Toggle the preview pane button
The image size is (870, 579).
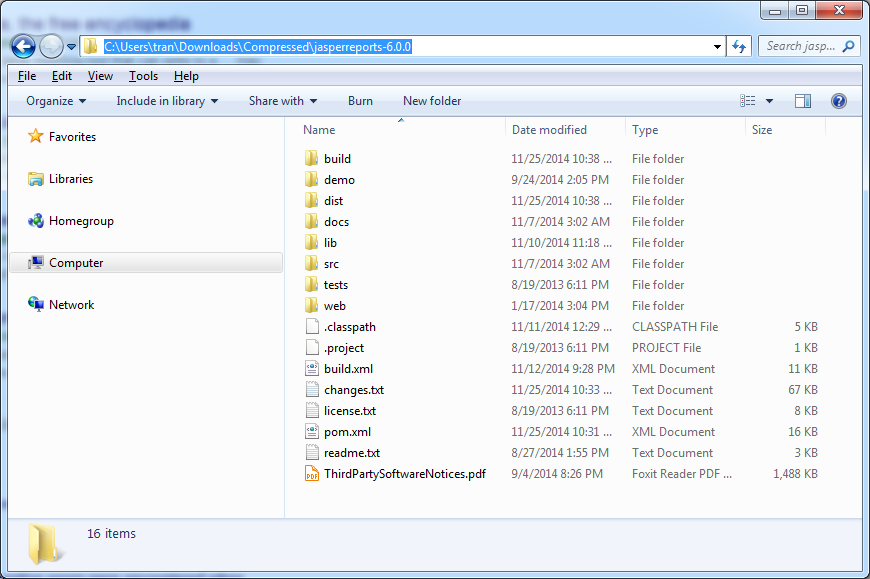803,101
